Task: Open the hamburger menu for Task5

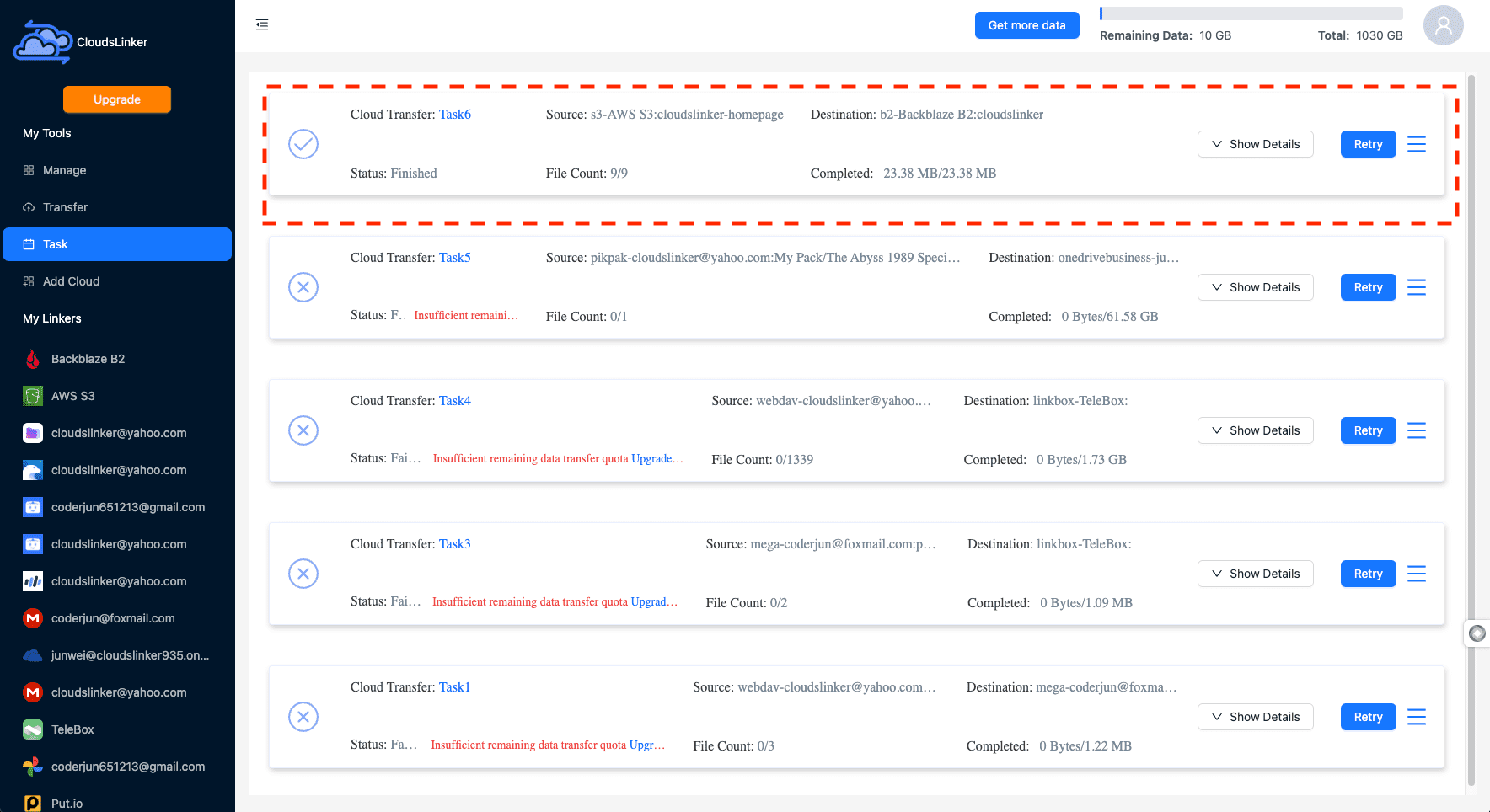Action: [1417, 287]
